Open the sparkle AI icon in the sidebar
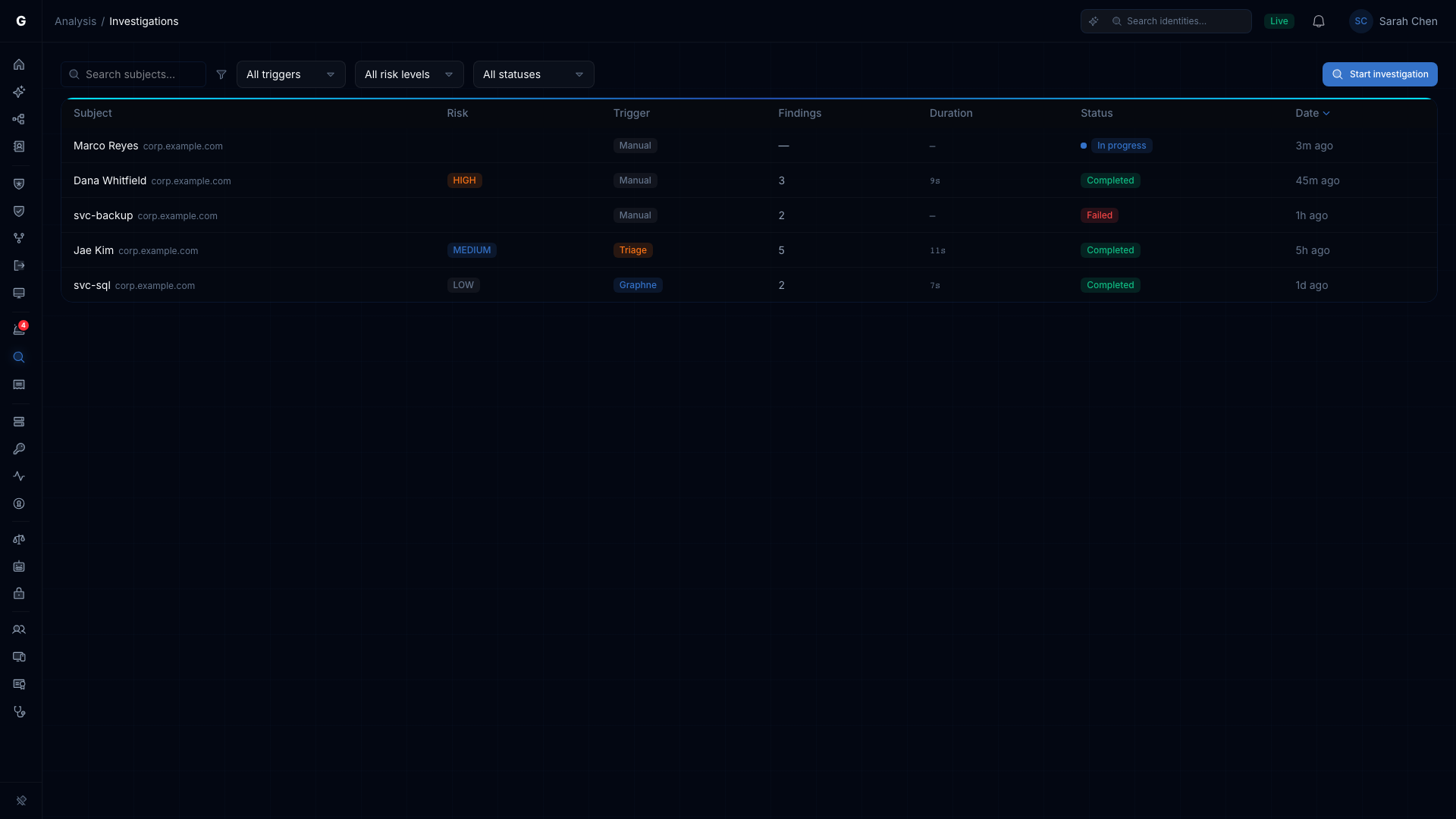Viewport: 1456px width, 819px height. (19, 92)
